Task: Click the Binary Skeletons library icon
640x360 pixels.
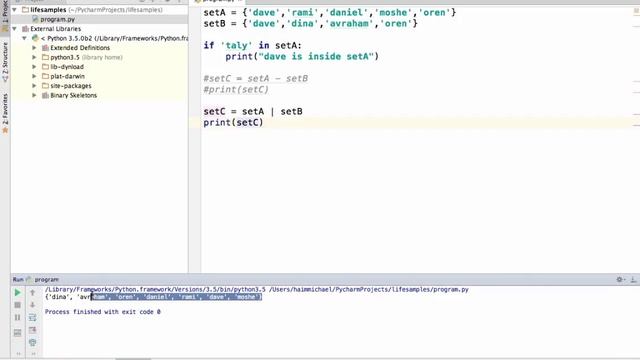Action: coord(45,95)
